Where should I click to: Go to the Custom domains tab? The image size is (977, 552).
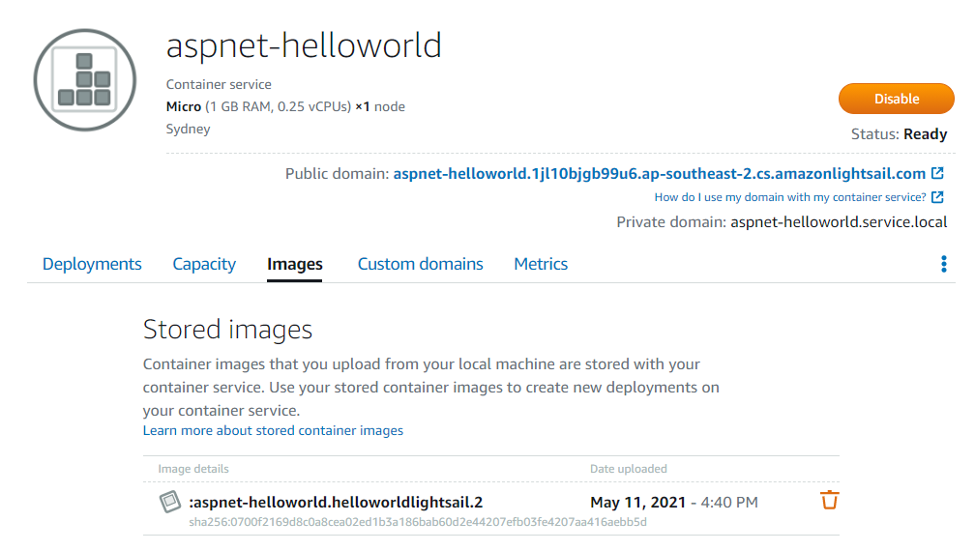pyautogui.click(x=420, y=264)
